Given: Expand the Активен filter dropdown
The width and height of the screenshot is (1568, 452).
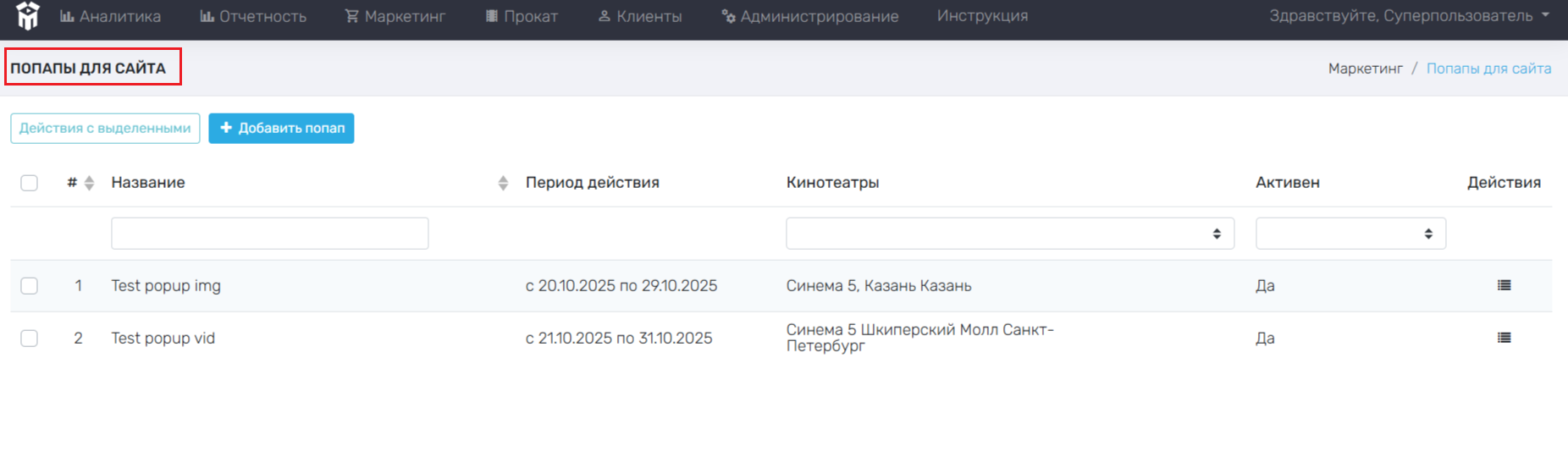Looking at the screenshot, I should coord(1350,234).
